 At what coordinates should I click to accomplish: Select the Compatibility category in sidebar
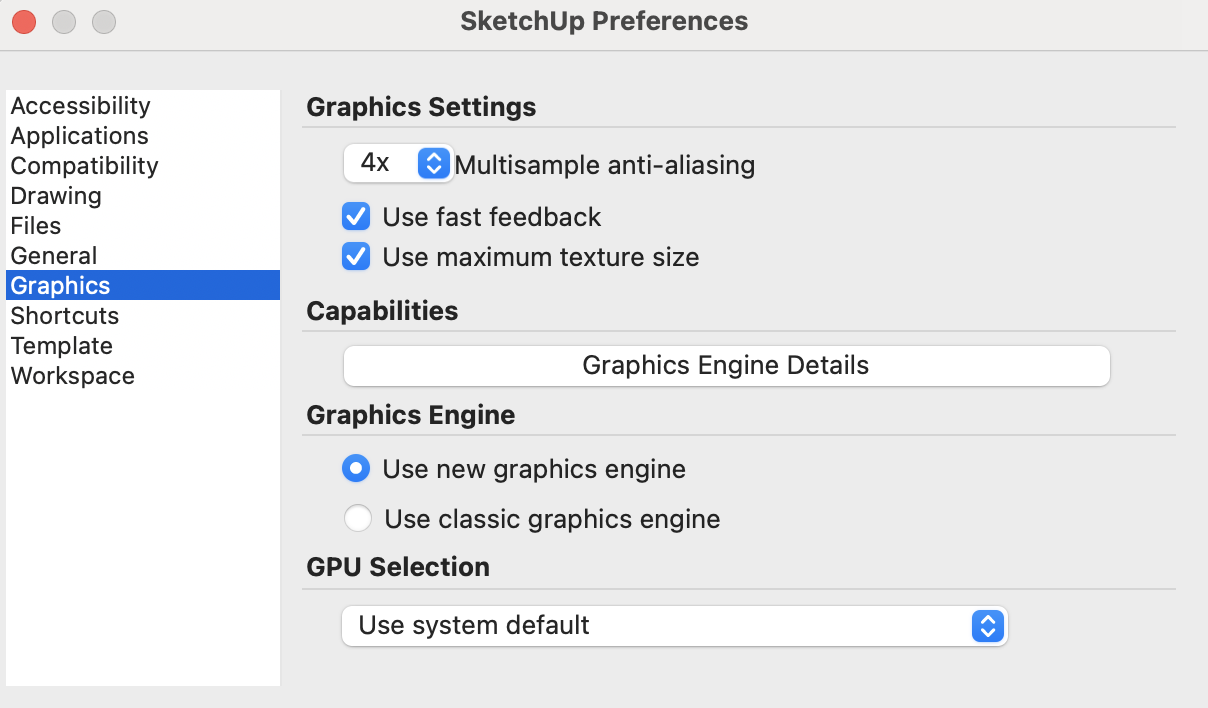[x=84, y=166]
